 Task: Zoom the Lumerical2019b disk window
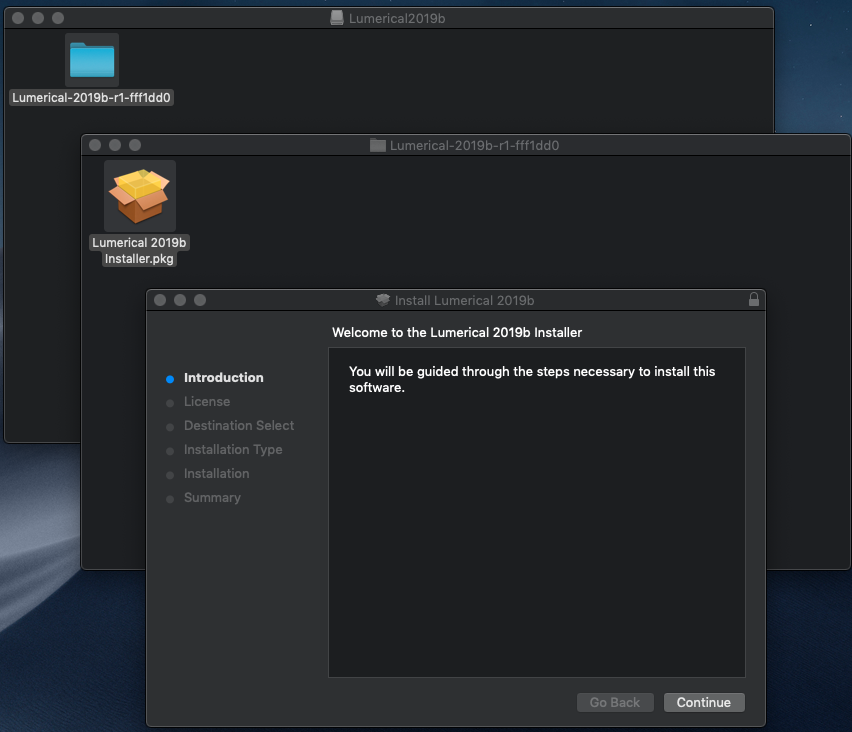[x=58, y=18]
